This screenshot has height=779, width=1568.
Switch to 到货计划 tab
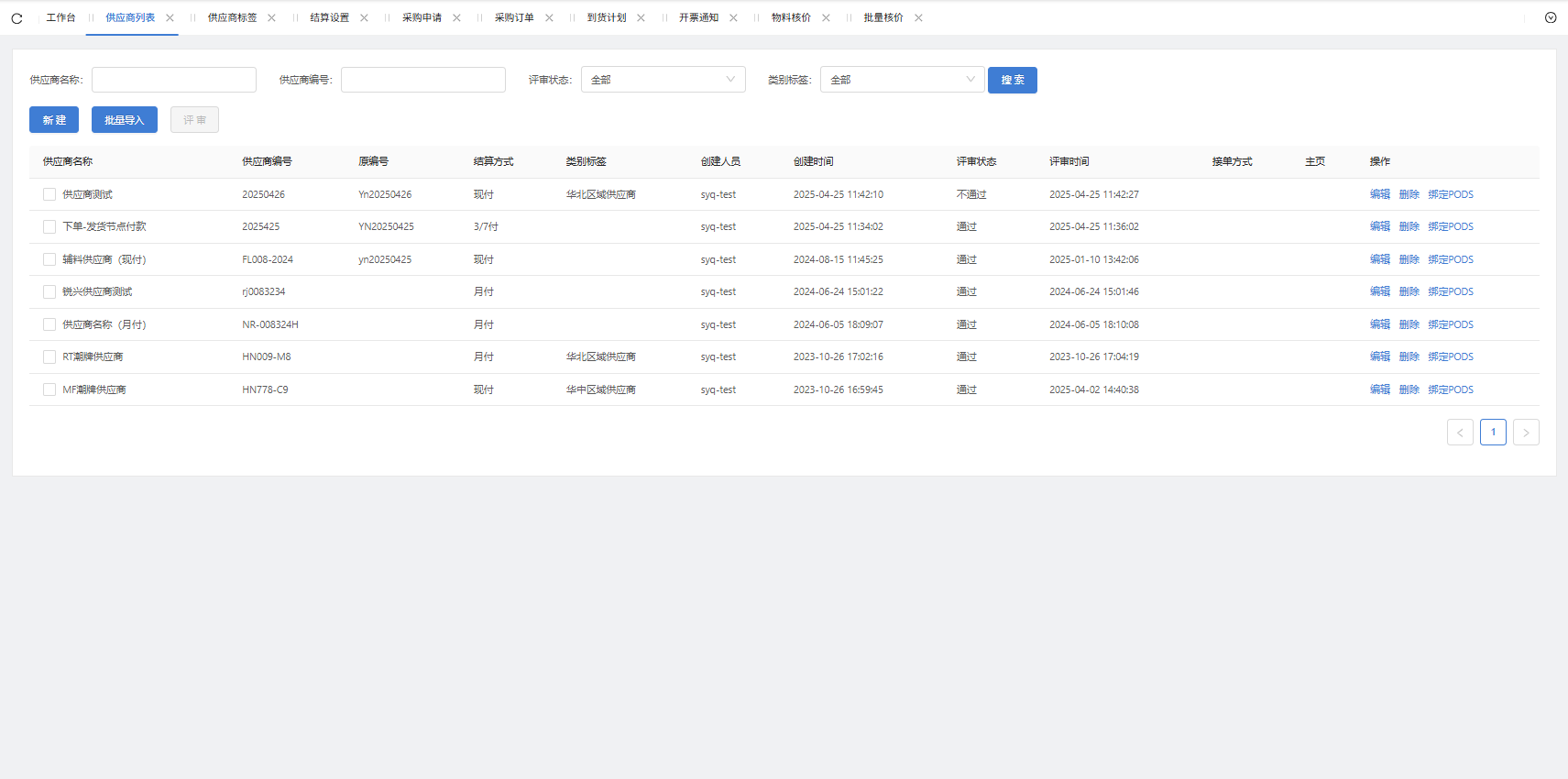click(607, 17)
